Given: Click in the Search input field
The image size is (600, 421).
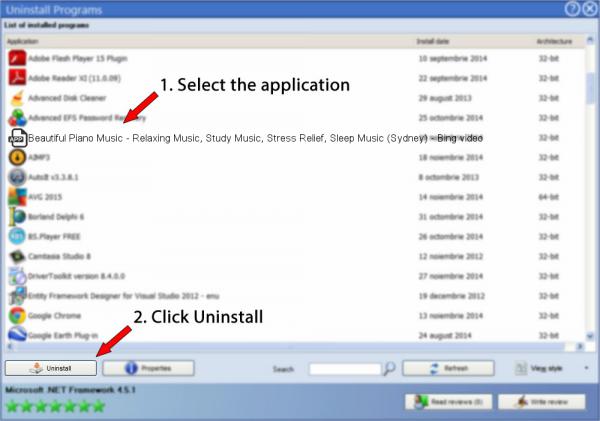Looking at the screenshot, I should coord(345,369).
